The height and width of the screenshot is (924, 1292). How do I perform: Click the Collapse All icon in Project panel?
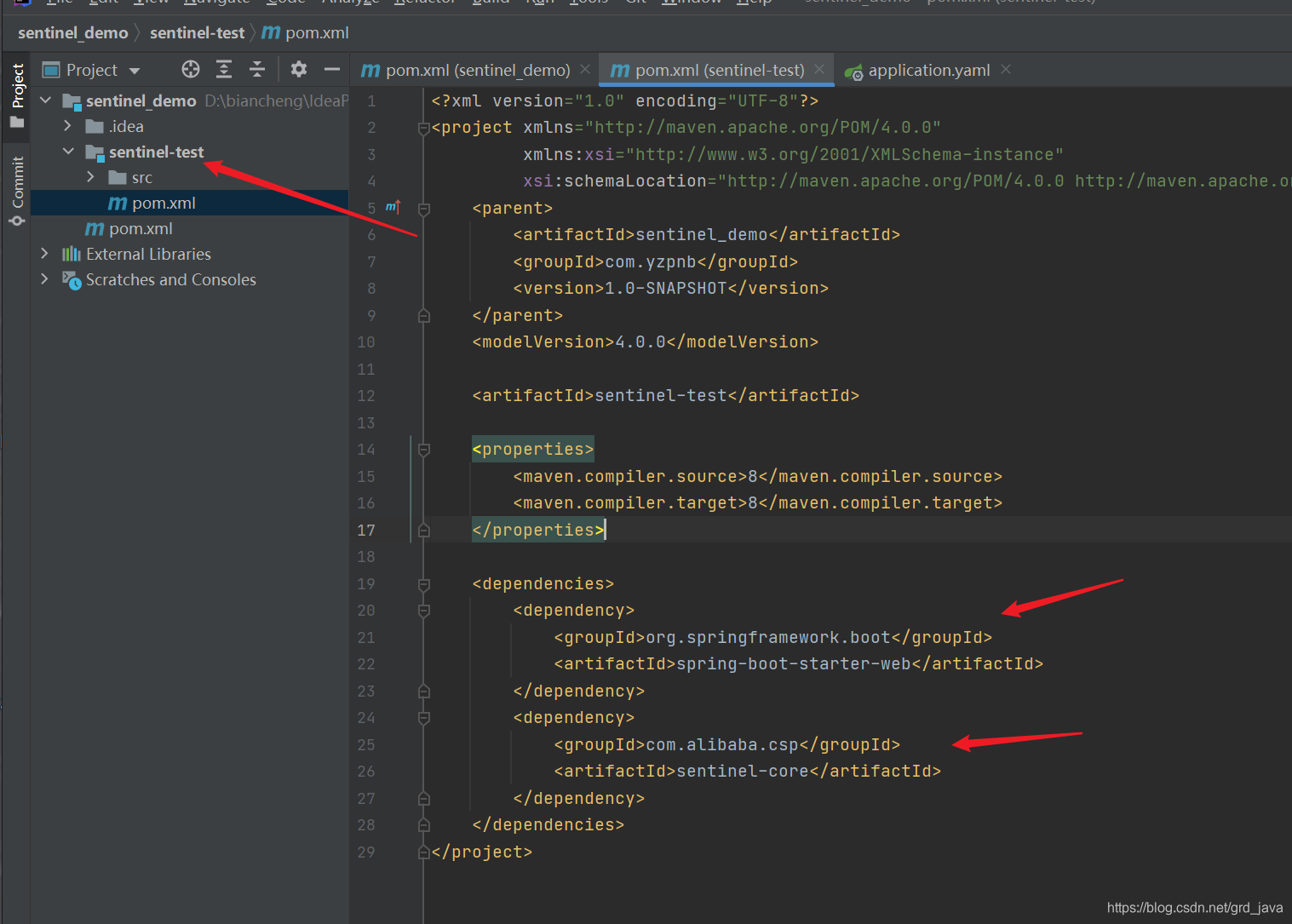point(257,70)
